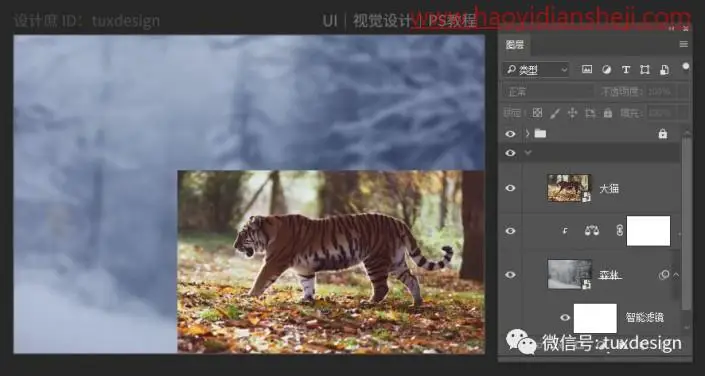The height and width of the screenshot is (376, 705).
Task: Hide the color balance adjustment layer
Action: tap(510, 231)
